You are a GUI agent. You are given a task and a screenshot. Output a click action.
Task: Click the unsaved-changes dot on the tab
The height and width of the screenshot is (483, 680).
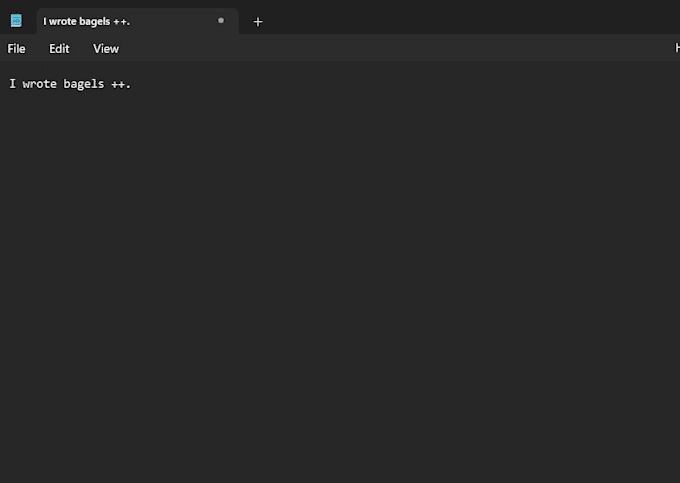(x=221, y=20)
